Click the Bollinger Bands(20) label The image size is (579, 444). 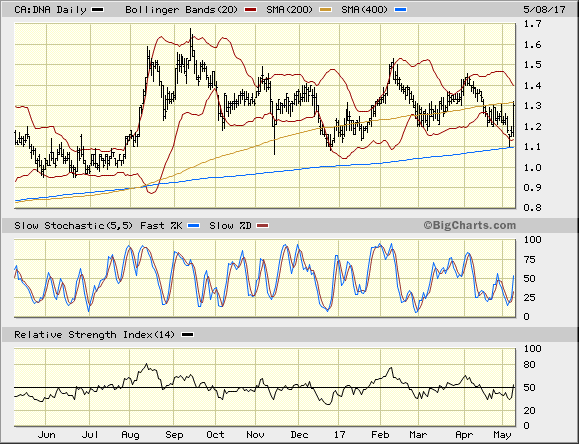(x=182, y=10)
